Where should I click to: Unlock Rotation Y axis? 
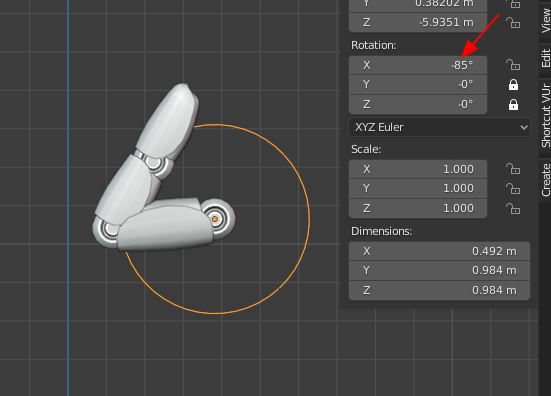[513, 85]
